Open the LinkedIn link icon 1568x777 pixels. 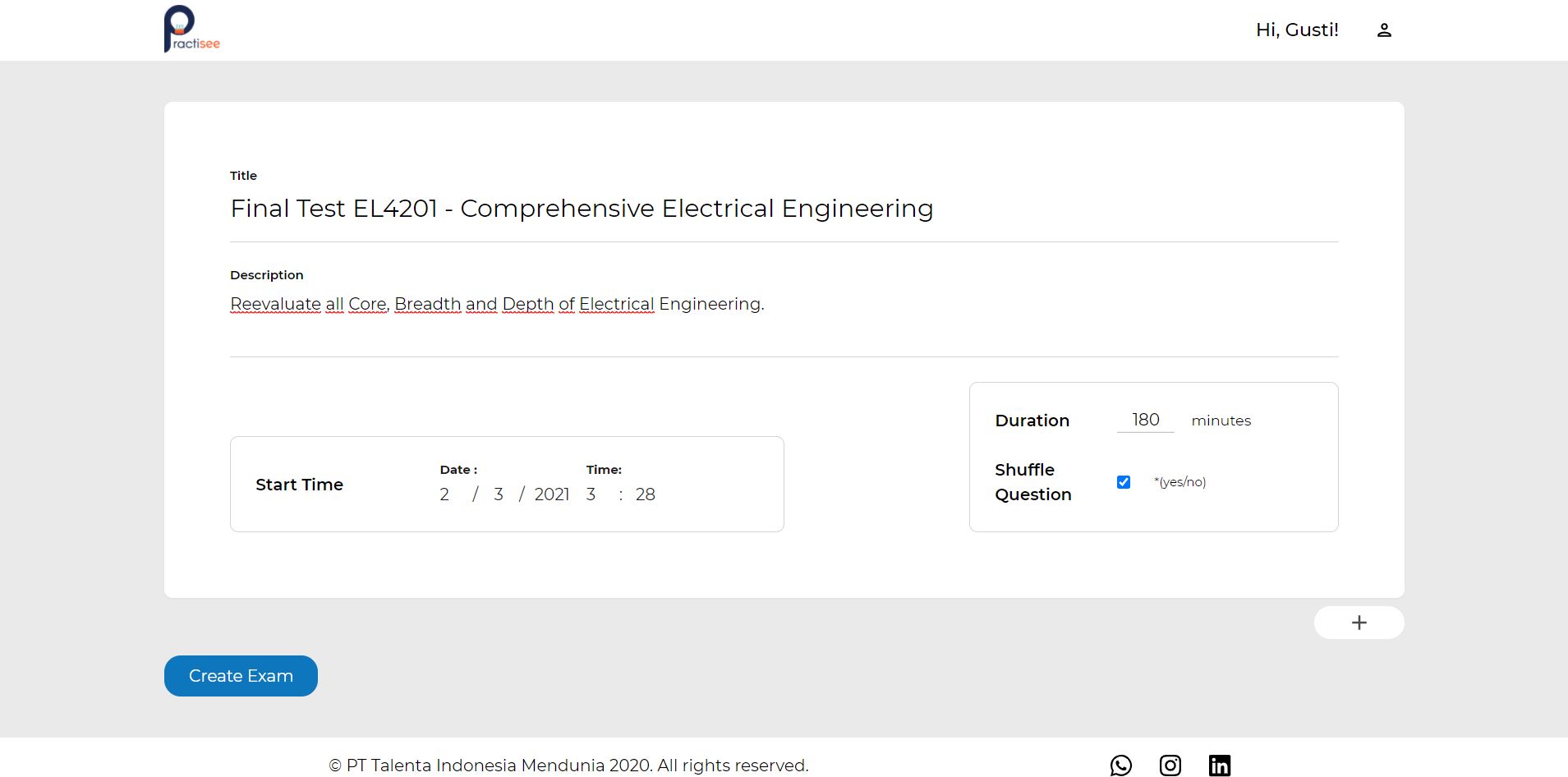1220,766
